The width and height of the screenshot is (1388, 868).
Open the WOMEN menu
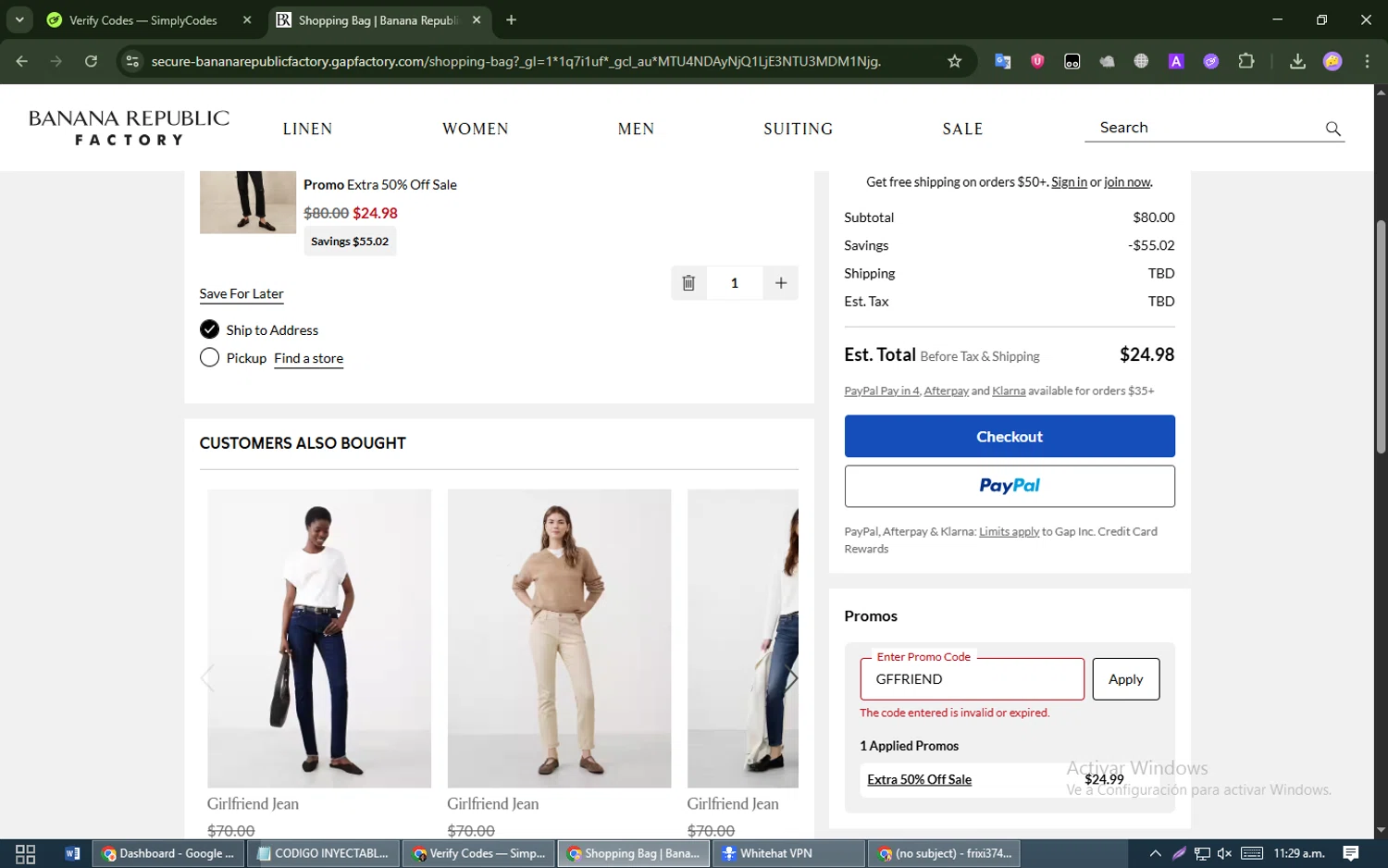pos(475,129)
